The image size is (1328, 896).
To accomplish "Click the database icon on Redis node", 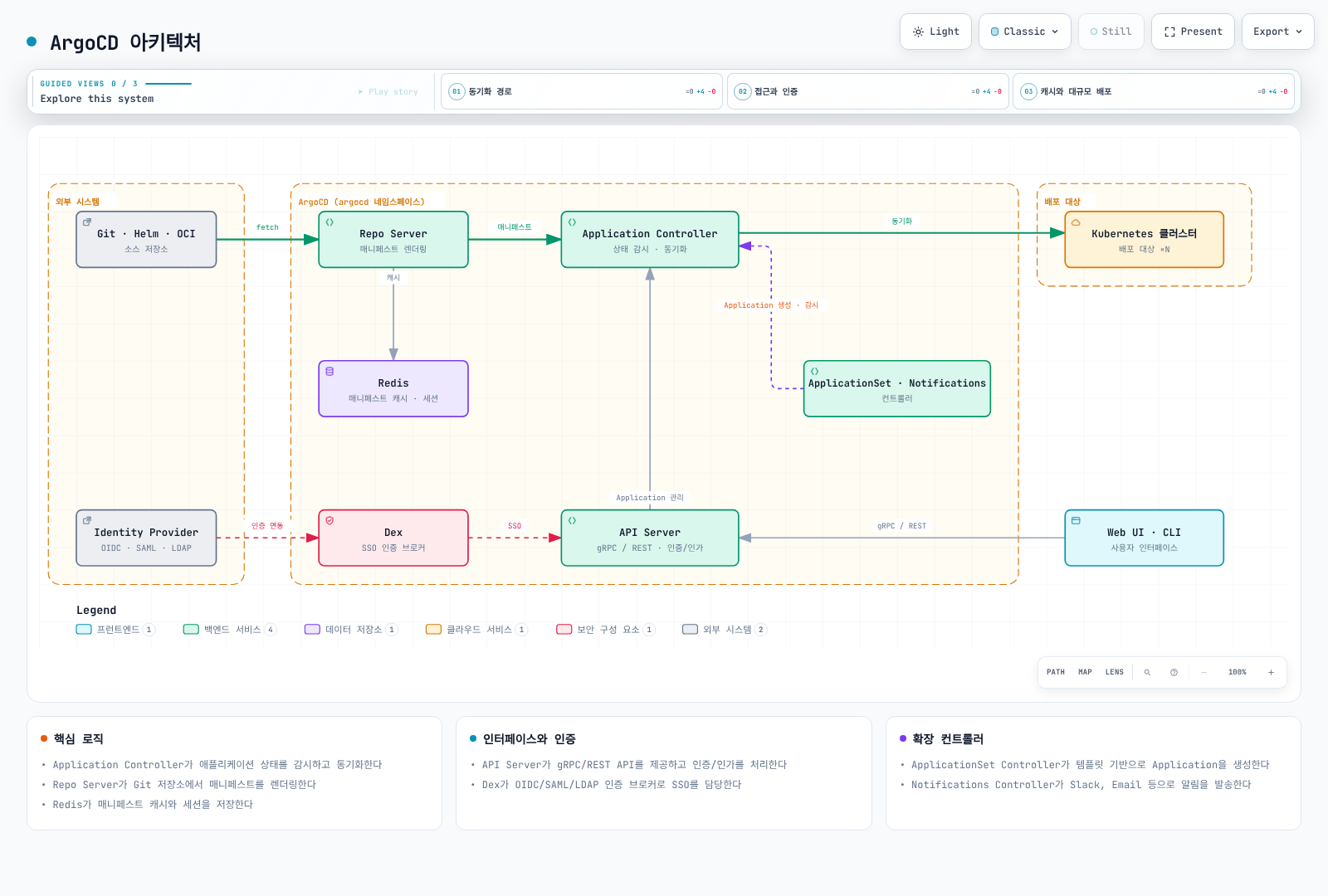I will [x=330, y=372].
